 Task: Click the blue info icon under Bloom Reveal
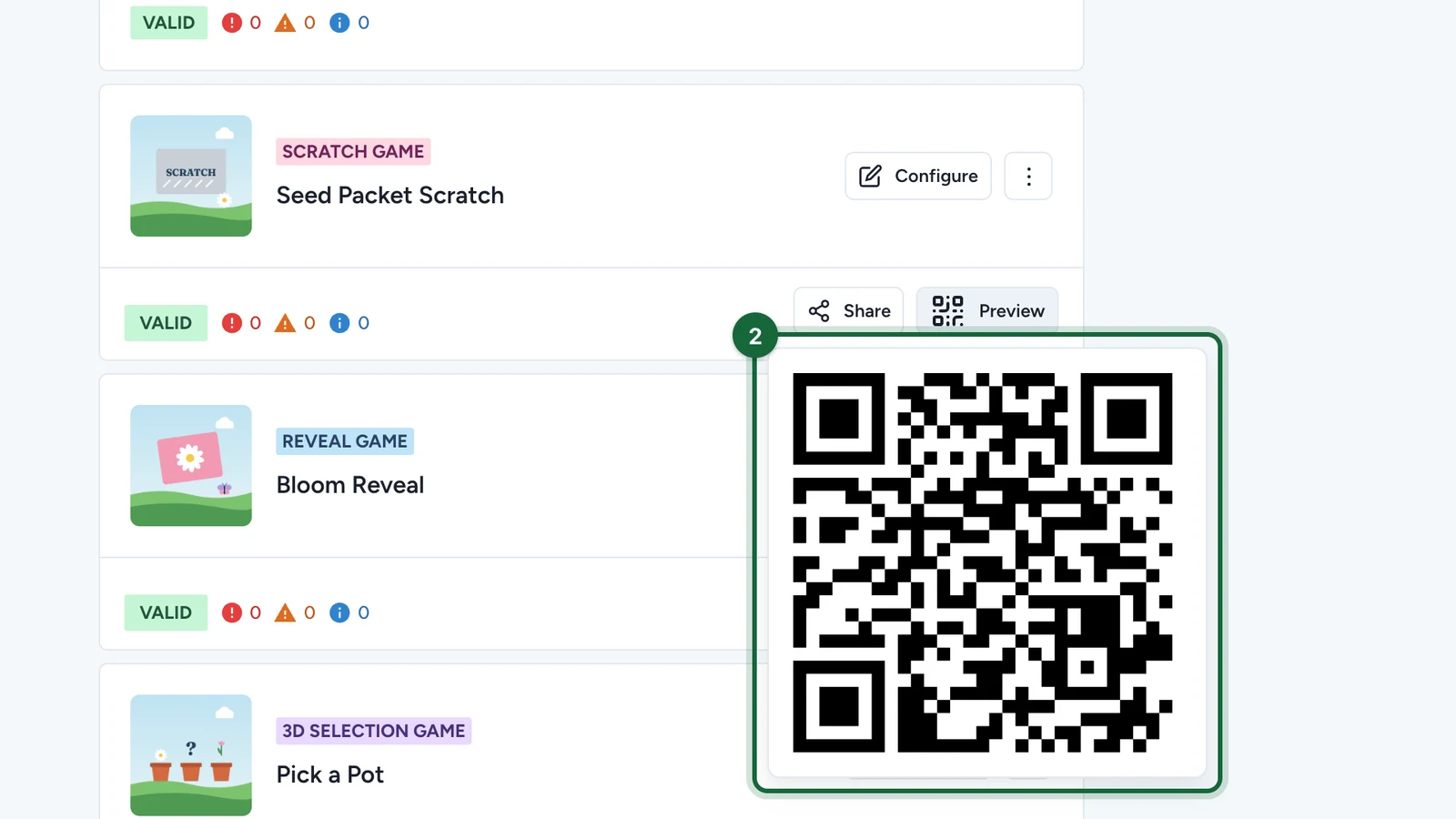pyautogui.click(x=339, y=612)
